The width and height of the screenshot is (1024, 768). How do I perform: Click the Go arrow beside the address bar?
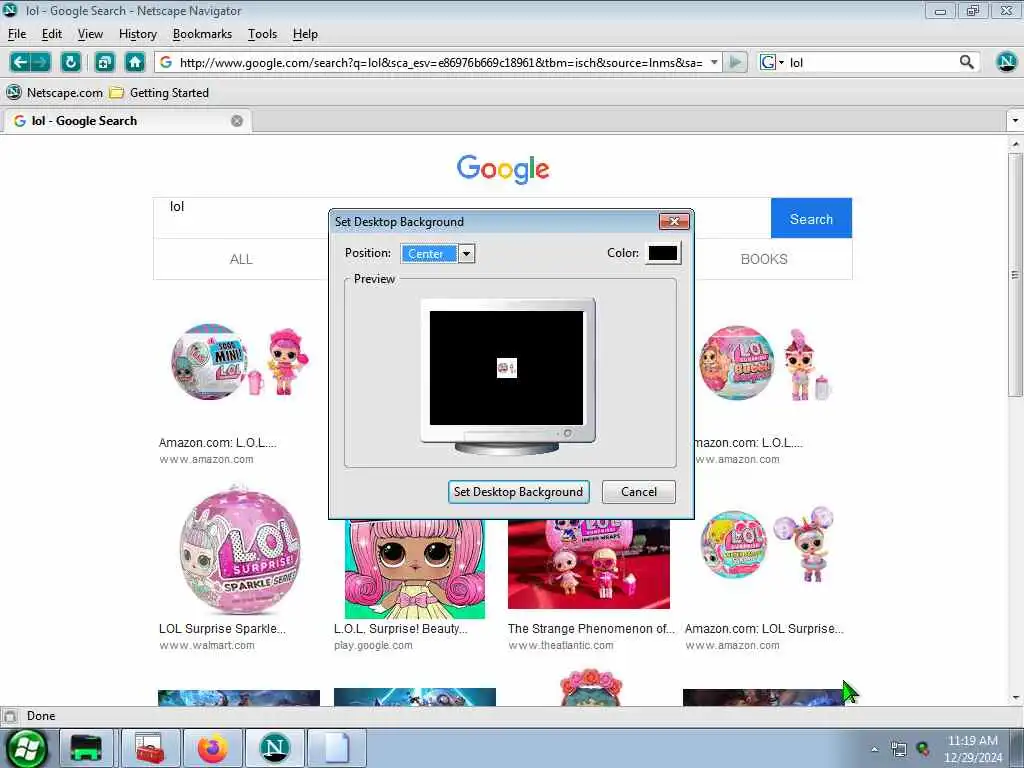[x=735, y=62]
